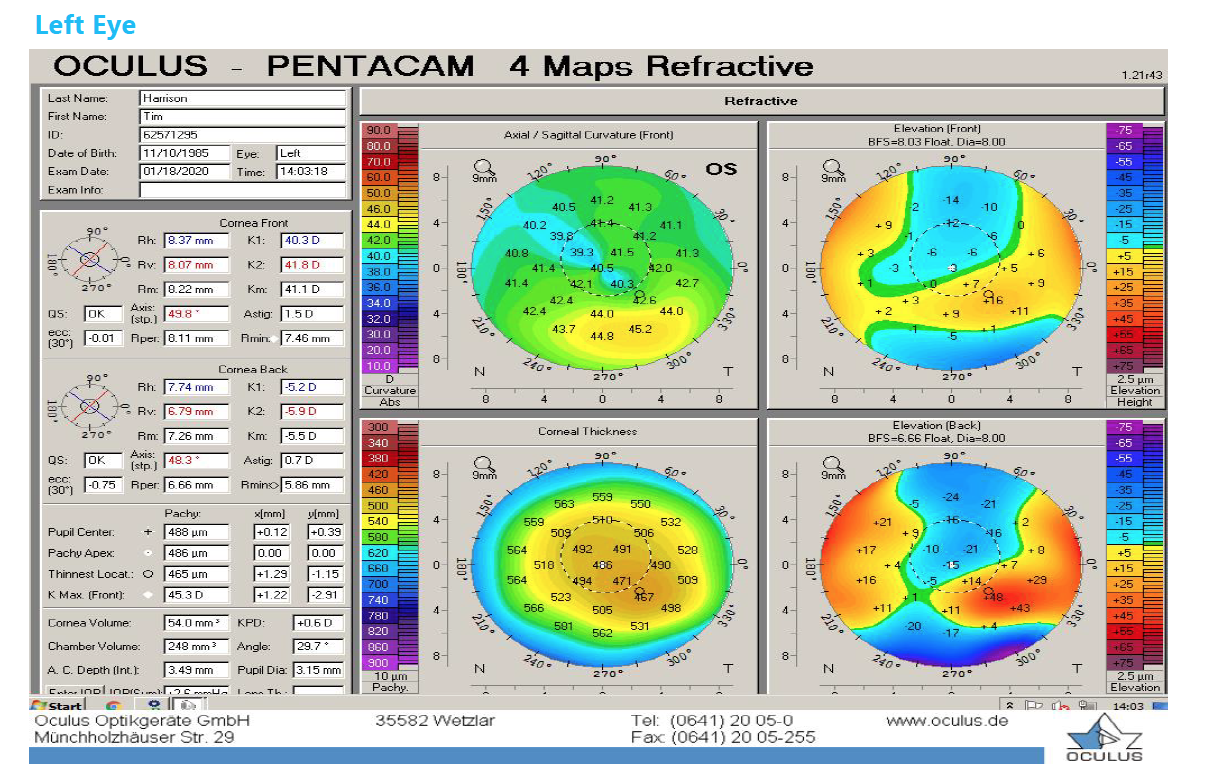Pick the 300 swatch in the pachymetry scale
1210x774 pixels.
(x=379, y=427)
